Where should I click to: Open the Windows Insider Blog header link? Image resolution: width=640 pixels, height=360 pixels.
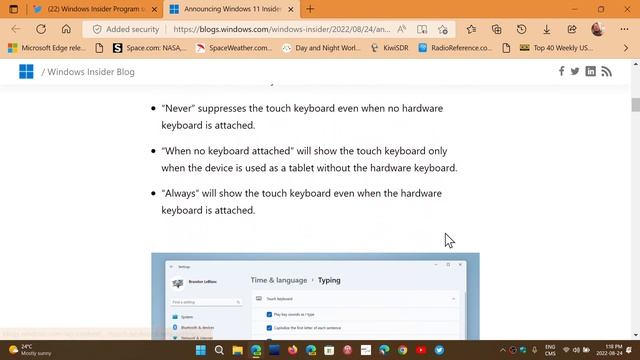click(91, 72)
